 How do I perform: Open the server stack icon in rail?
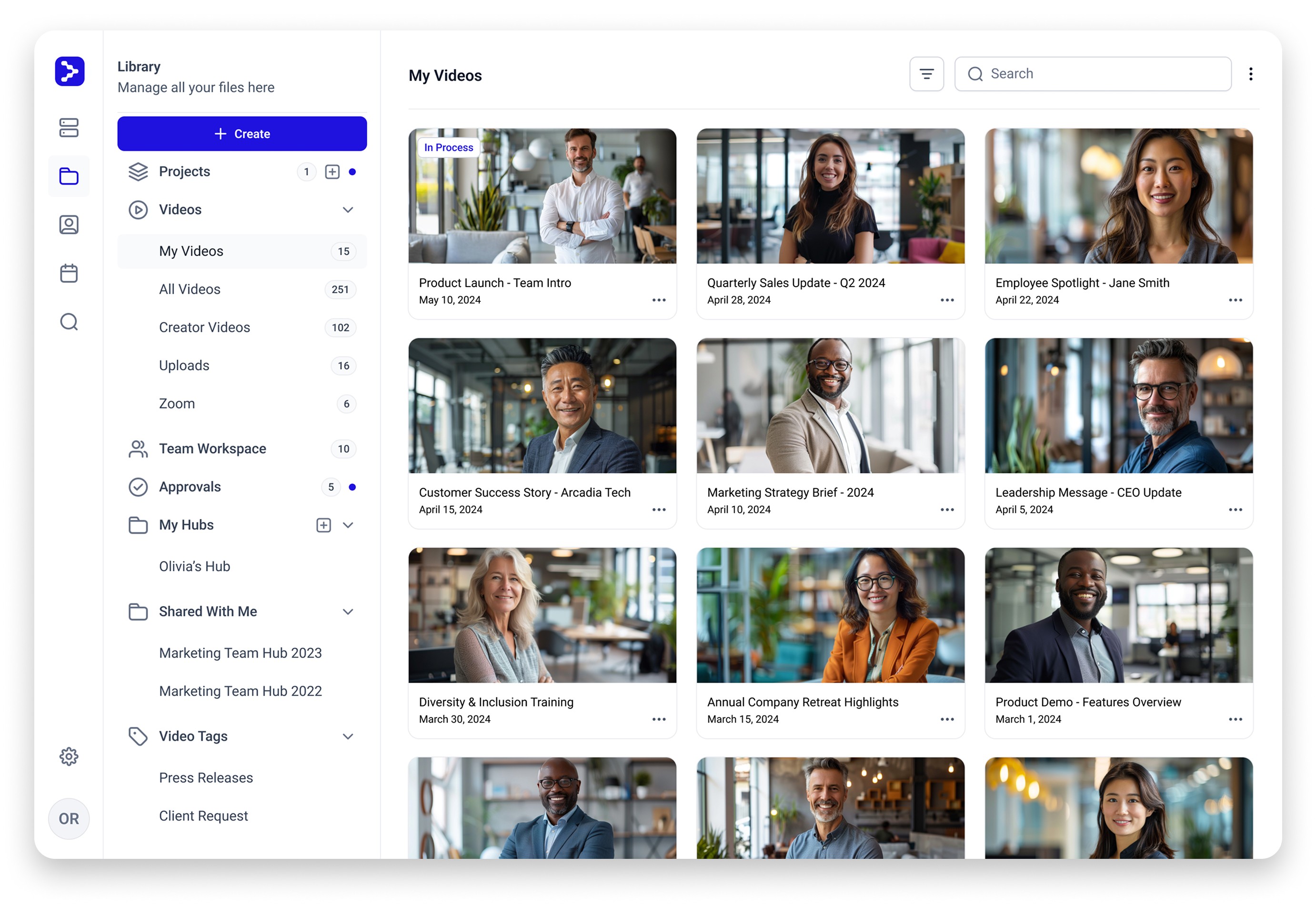[69, 128]
